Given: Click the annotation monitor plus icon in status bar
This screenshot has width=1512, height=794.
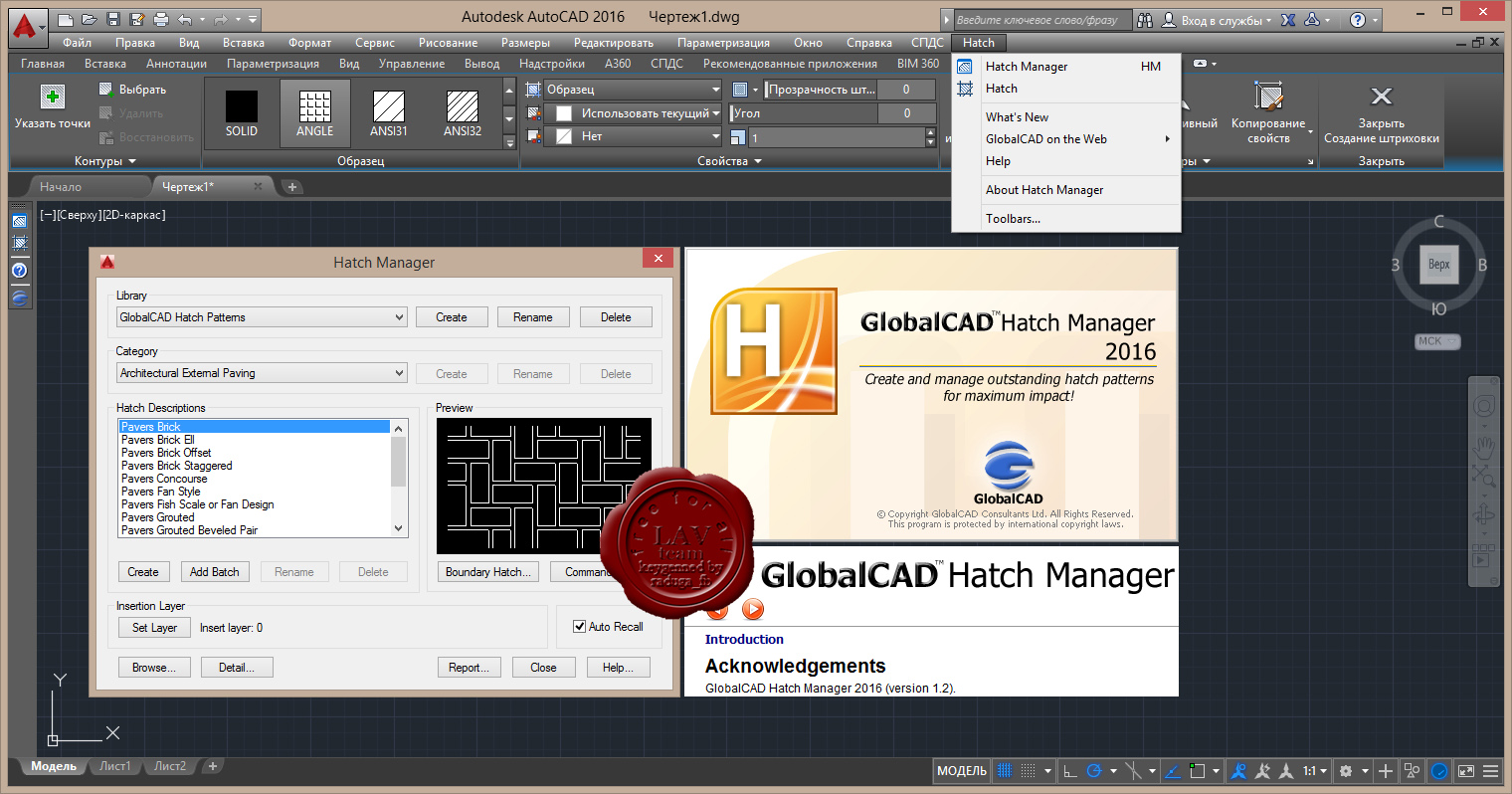Looking at the screenshot, I should [x=1386, y=771].
